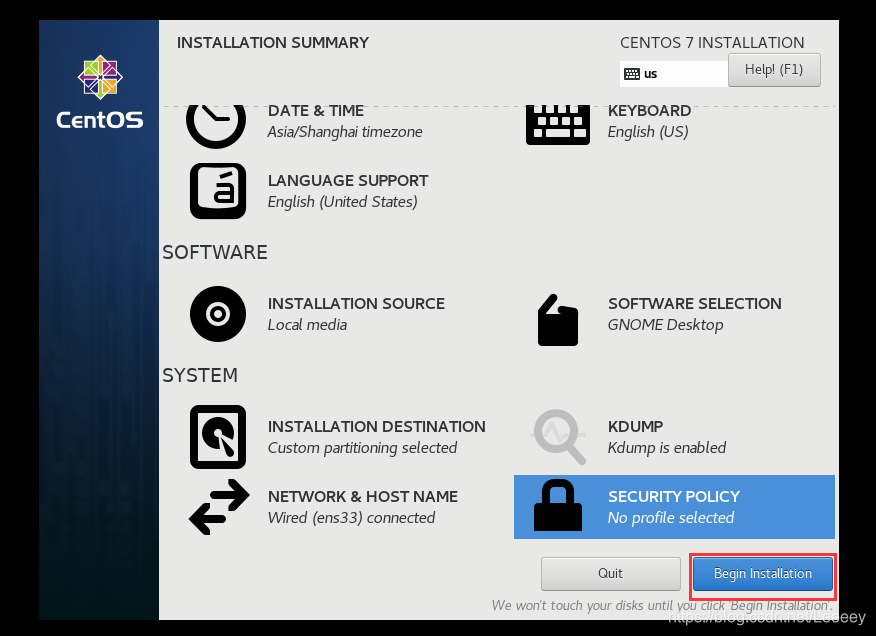Click the INSTALLATION SUMMARY title
This screenshot has width=876, height=636.
point(273,42)
